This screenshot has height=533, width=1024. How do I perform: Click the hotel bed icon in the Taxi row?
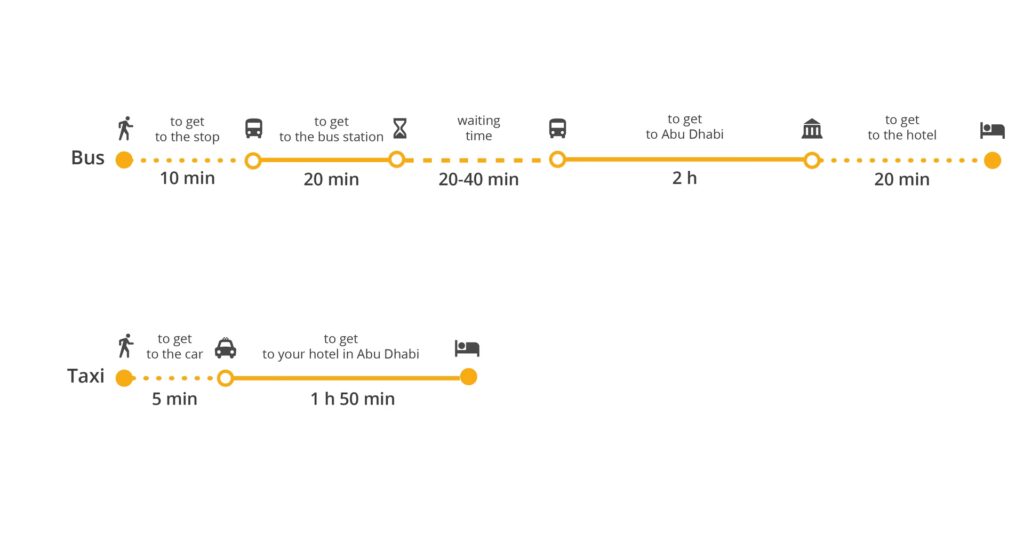(467, 348)
